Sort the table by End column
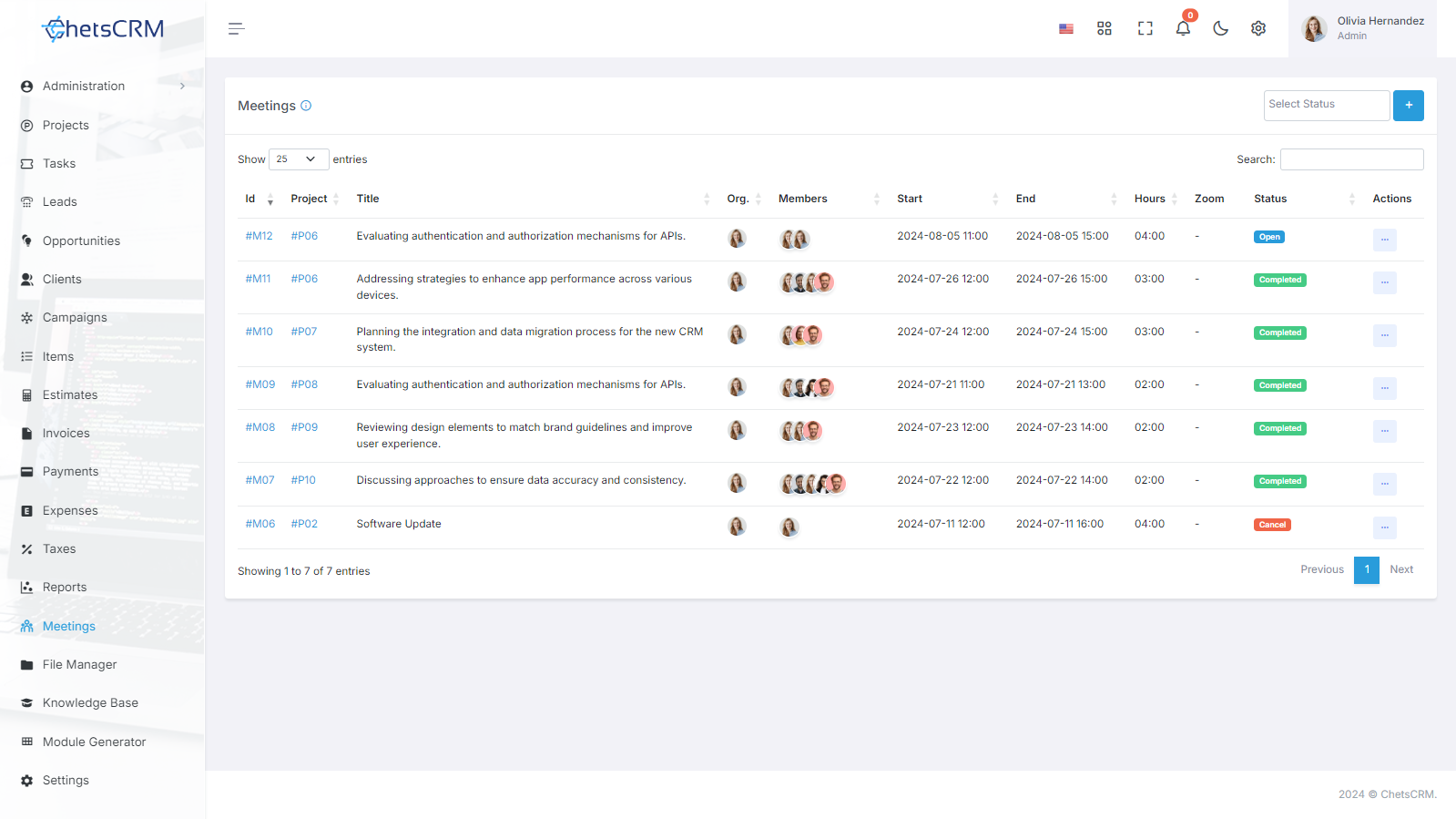 click(x=1067, y=199)
